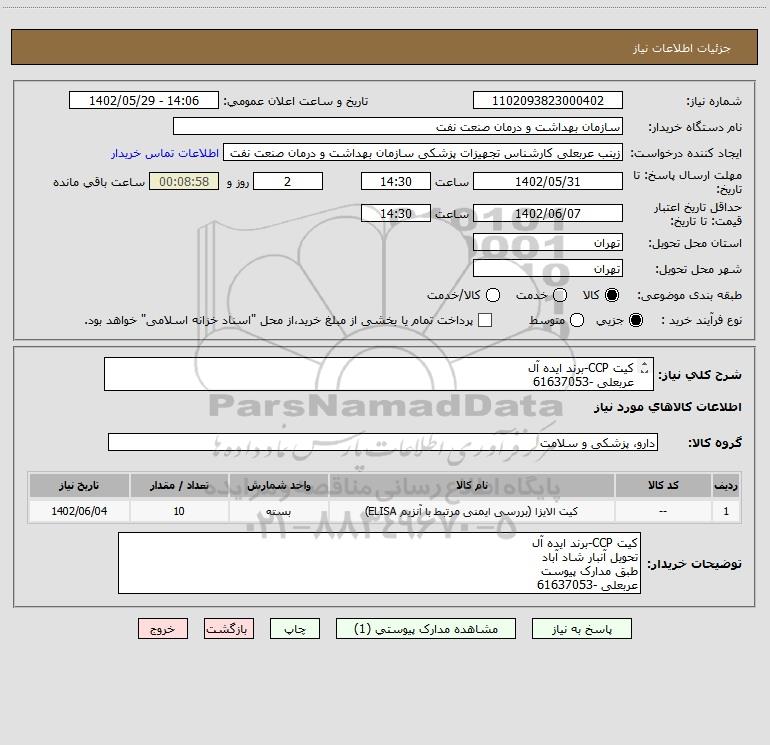Click the گروه کالا field
The width and height of the screenshot is (770, 745).
[x=383, y=442]
